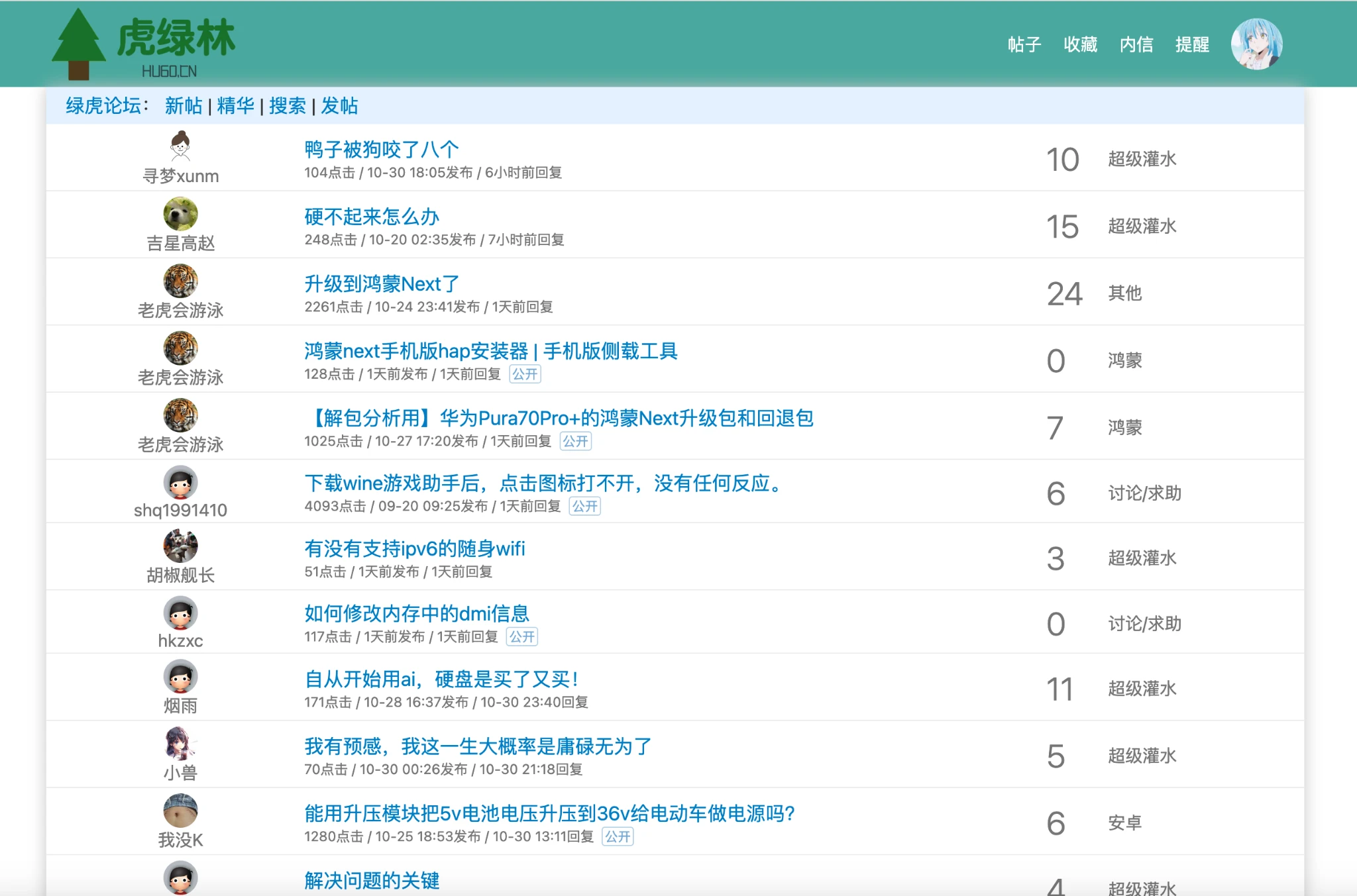Click 胡椒舰长's avatar picture

coord(180,546)
